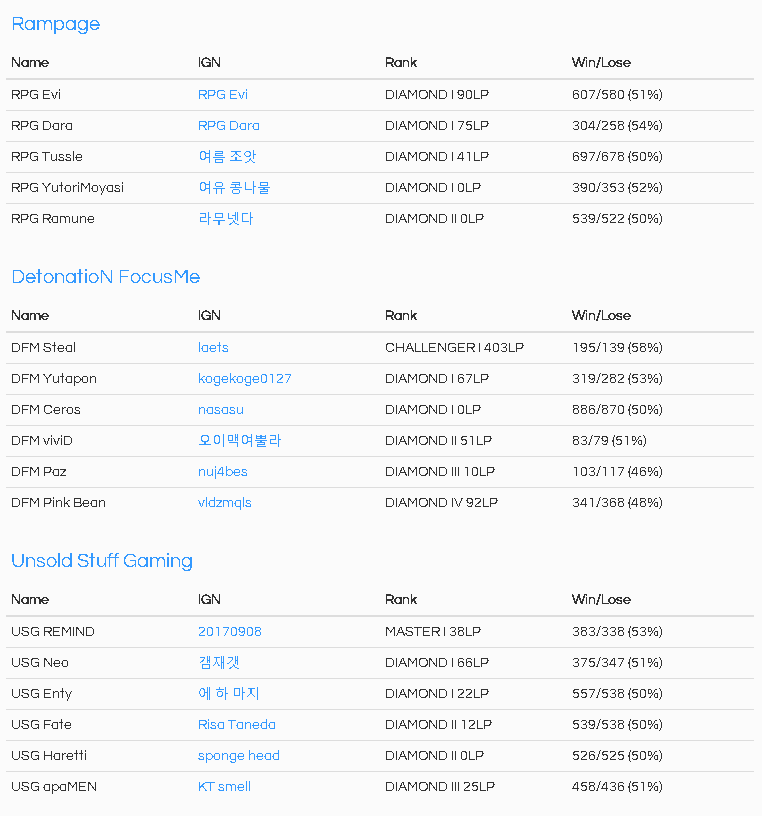Open the laets IGN link
762x816 pixels.
[213, 348]
